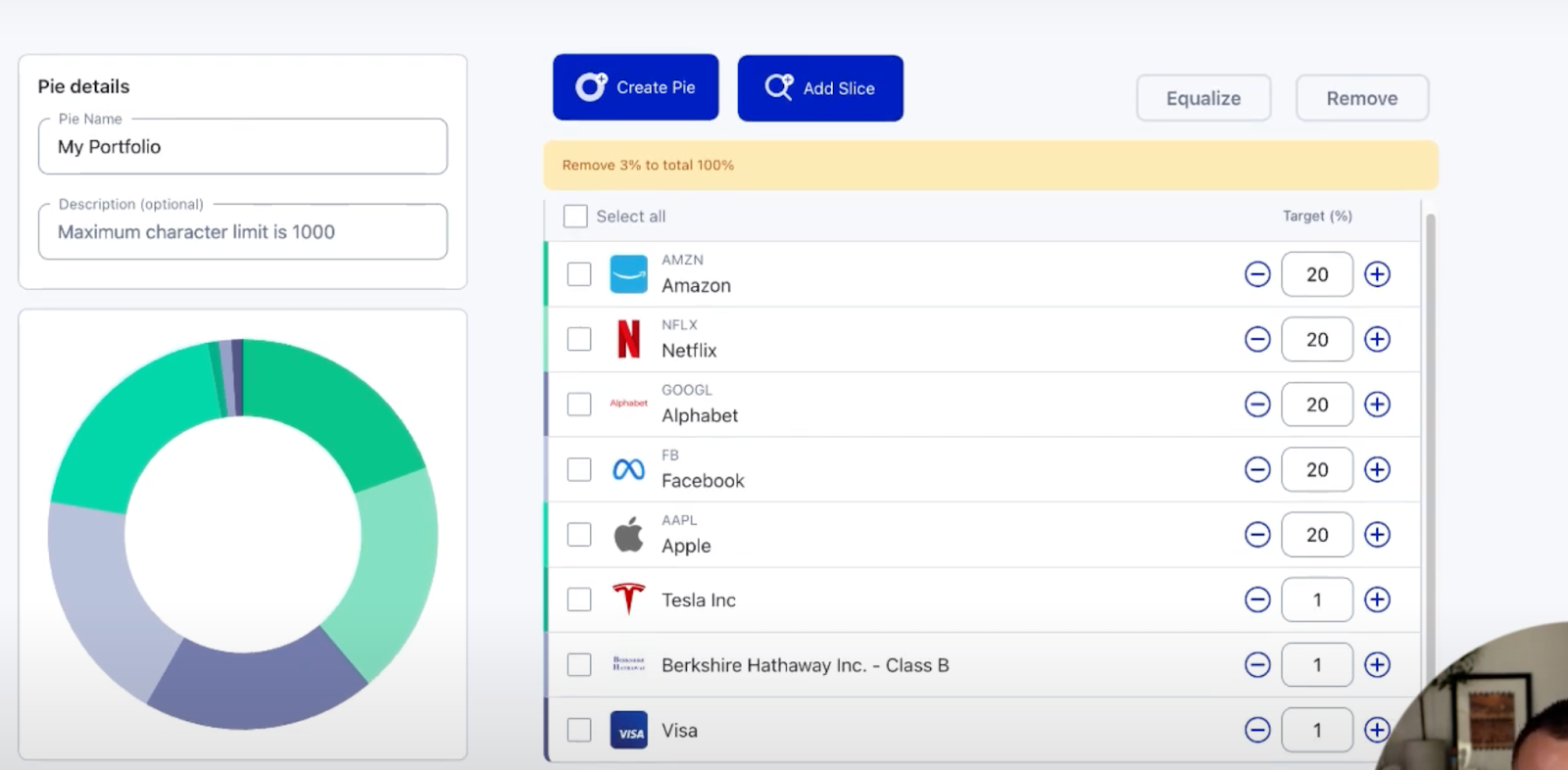This screenshot has width=1568, height=770.
Task: Click the Amazon logo icon
Action: click(628, 274)
